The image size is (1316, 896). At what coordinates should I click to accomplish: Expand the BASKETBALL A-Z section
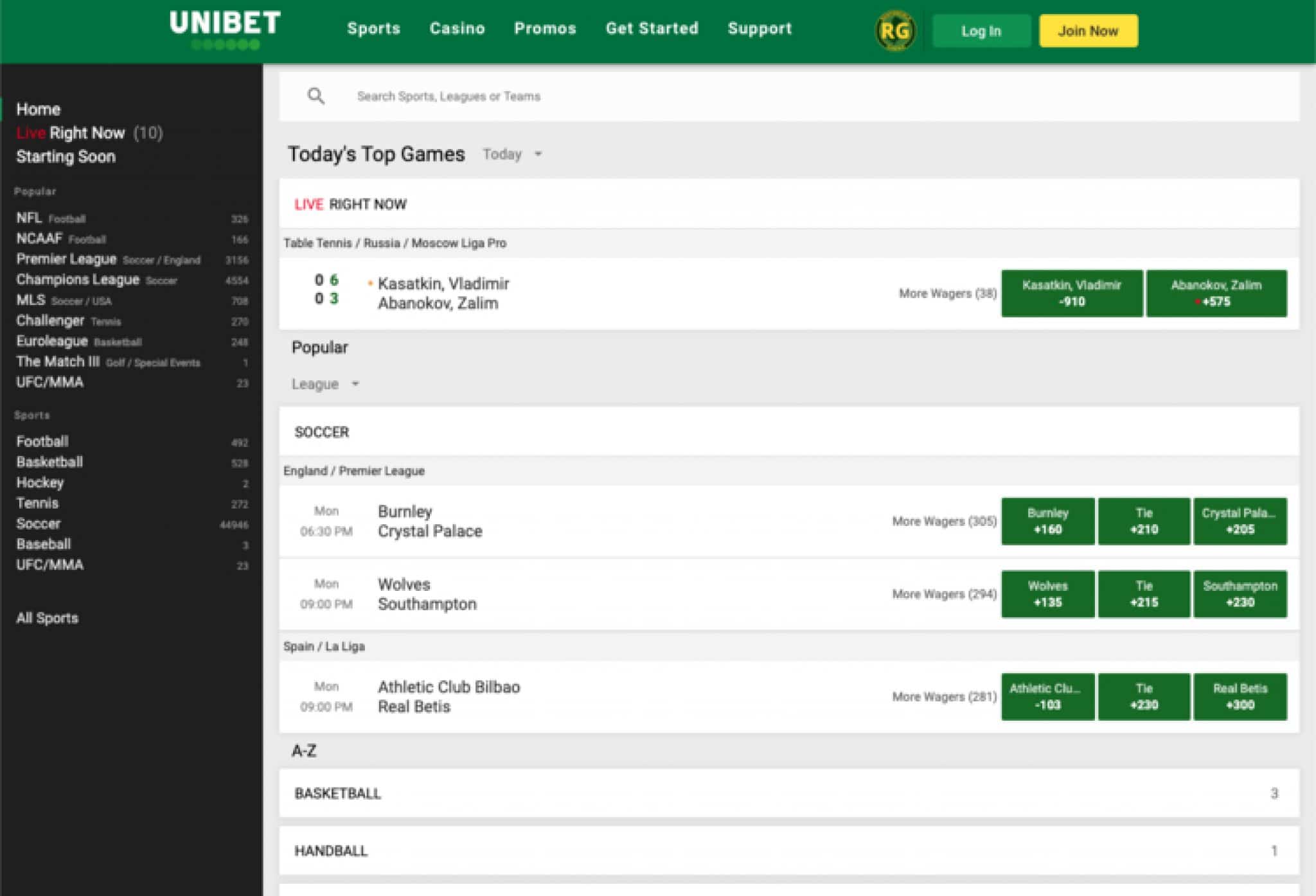[x=789, y=793]
